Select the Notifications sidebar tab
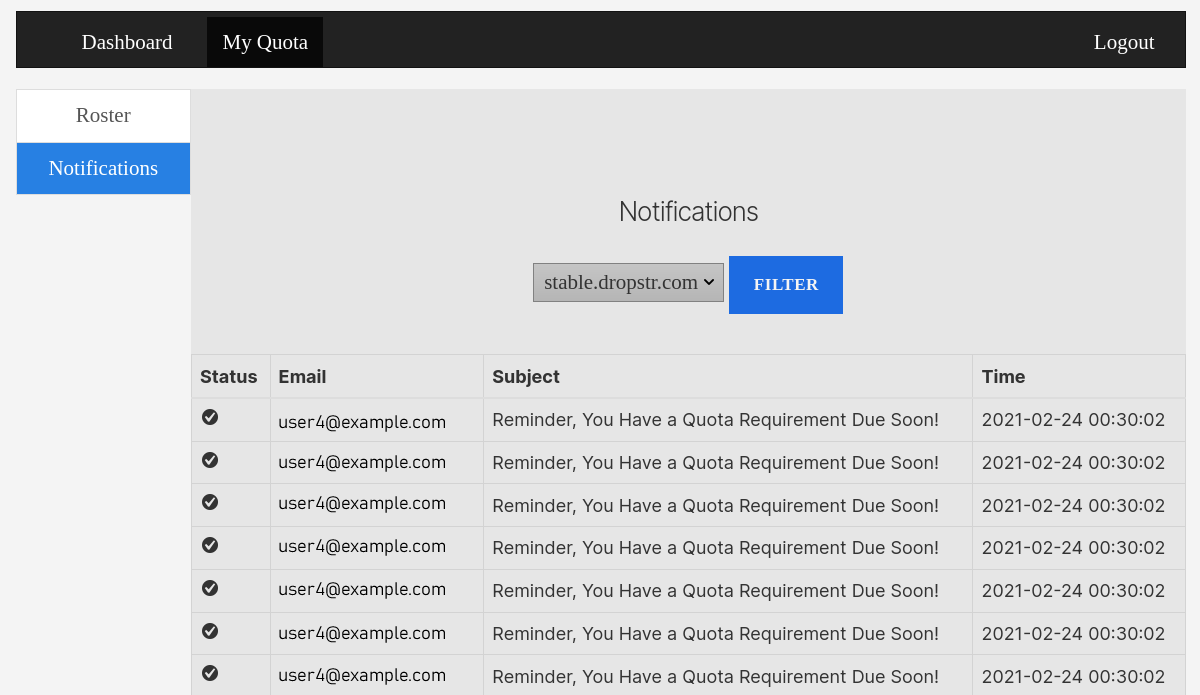This screenshot has height=695, width=1200. 103,168
